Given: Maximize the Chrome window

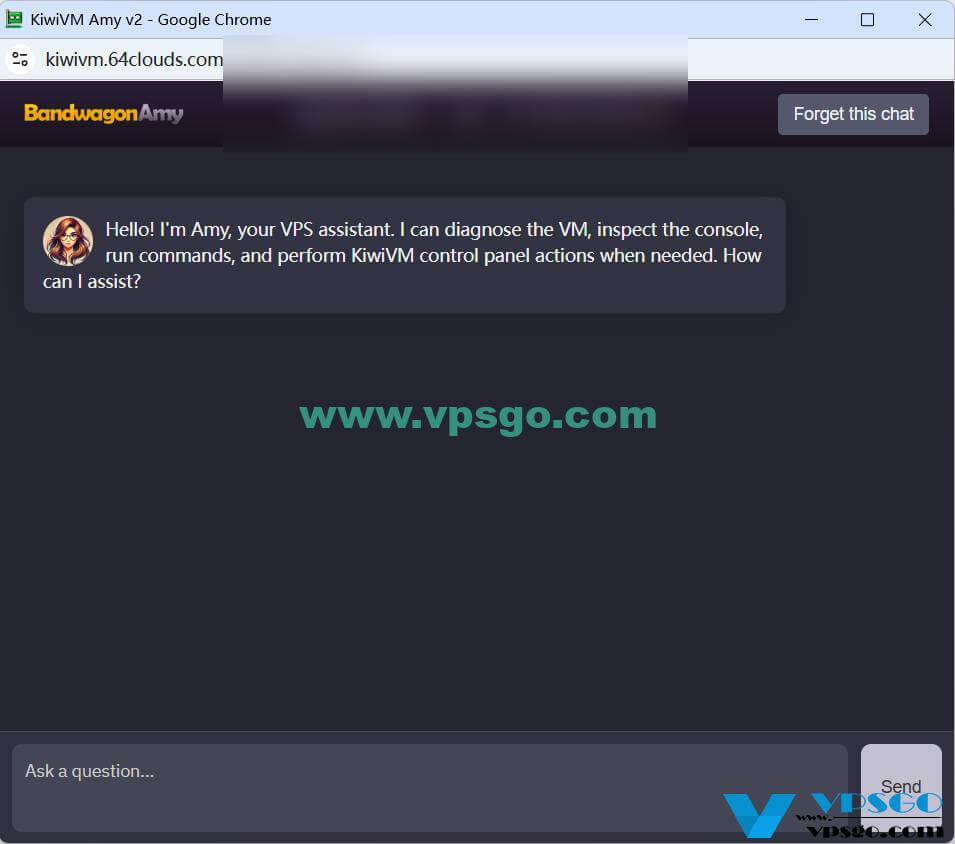Looking at the screenshot, I should pyautogui.click(x=867, y=19).
